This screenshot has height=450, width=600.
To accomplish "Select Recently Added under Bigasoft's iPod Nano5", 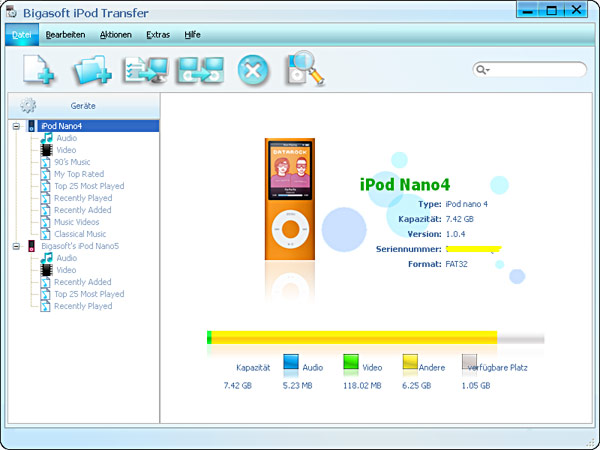I will coord(83,282).
